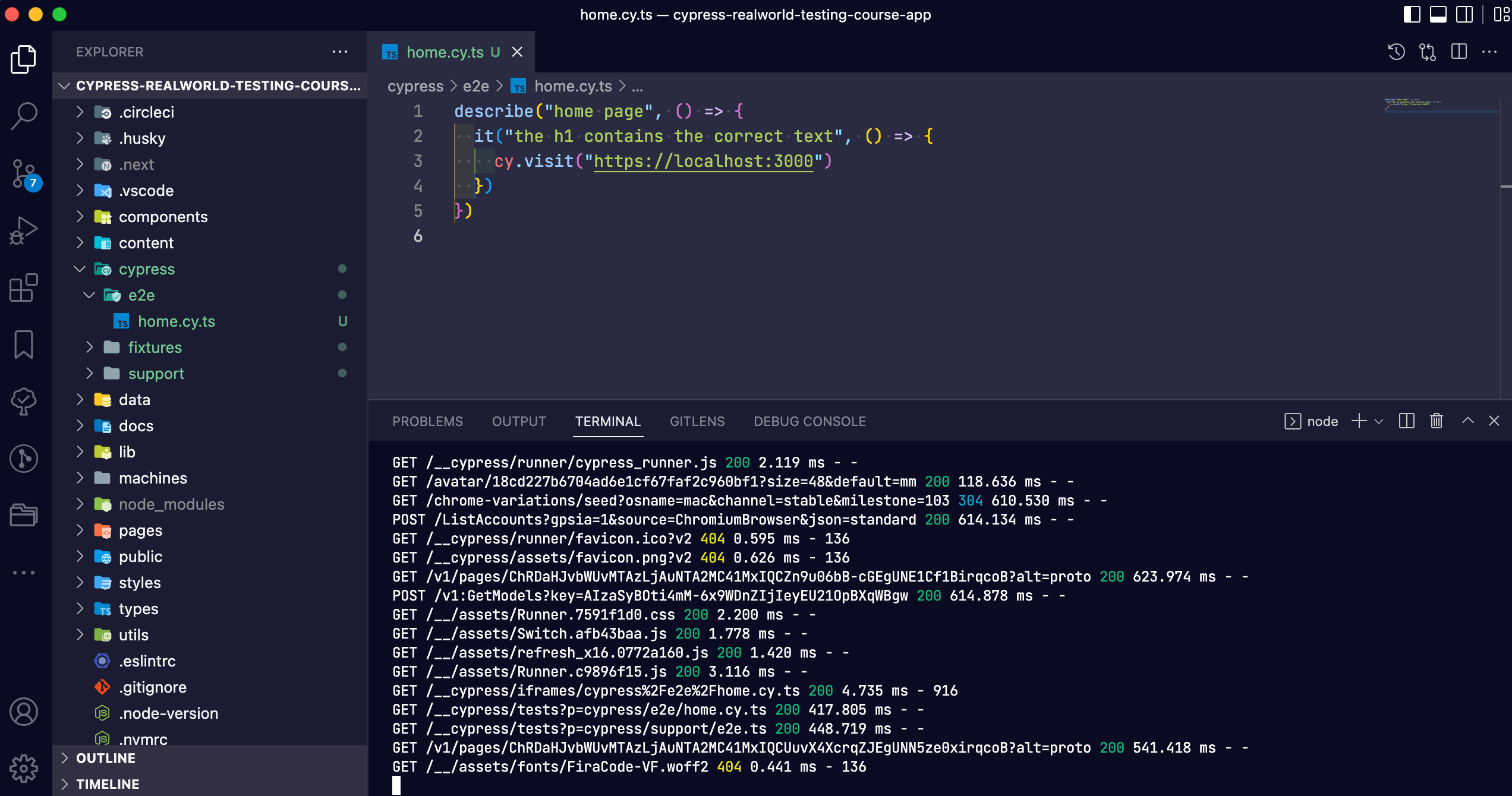The width and height of the screenshot is (1512, 796).
Task: Click e2e in the breadcrumb path
Action: click(x=475, y=86)
